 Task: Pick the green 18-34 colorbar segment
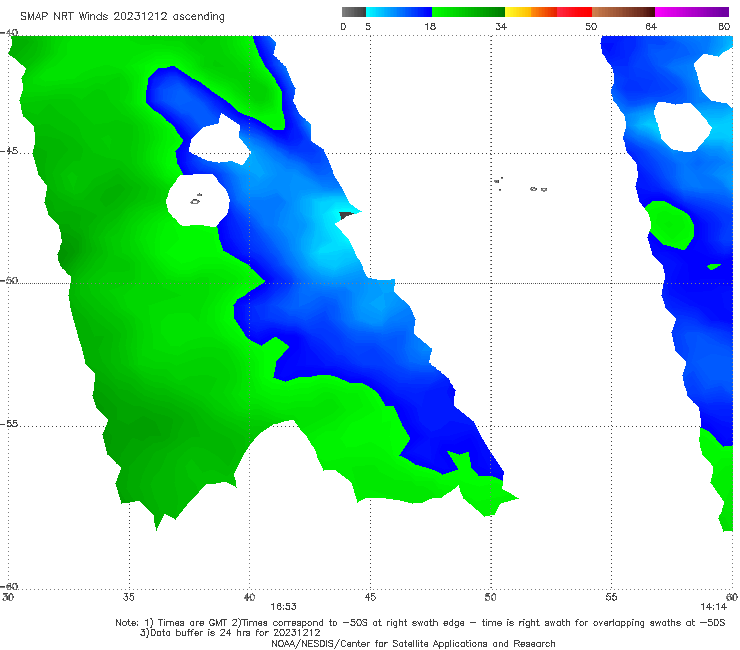click(x=468, y=12)
